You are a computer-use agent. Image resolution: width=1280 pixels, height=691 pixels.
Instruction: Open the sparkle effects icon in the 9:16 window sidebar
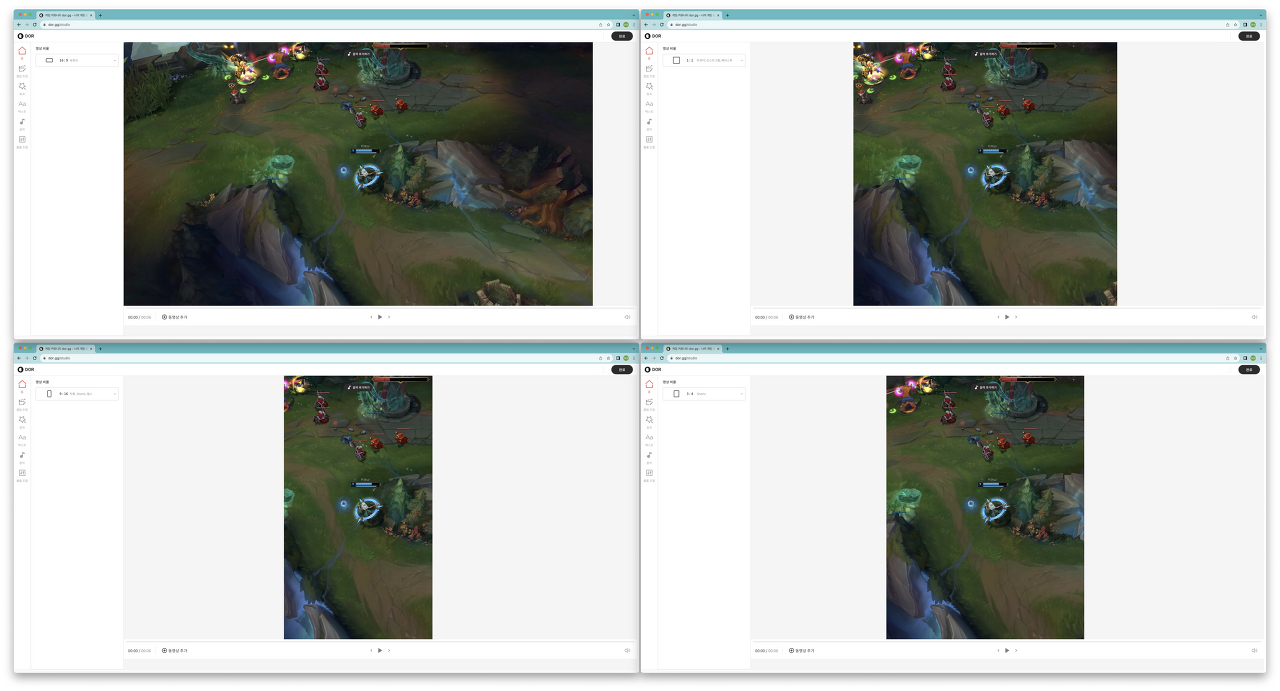tap(22, 421)
